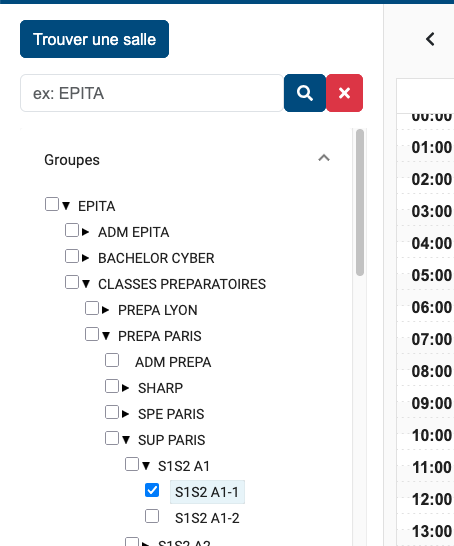Screen dimensions: 454x546
Task: Uncheck the S1S2 A1-1 checkbox
Action: [x=152, y=490]
